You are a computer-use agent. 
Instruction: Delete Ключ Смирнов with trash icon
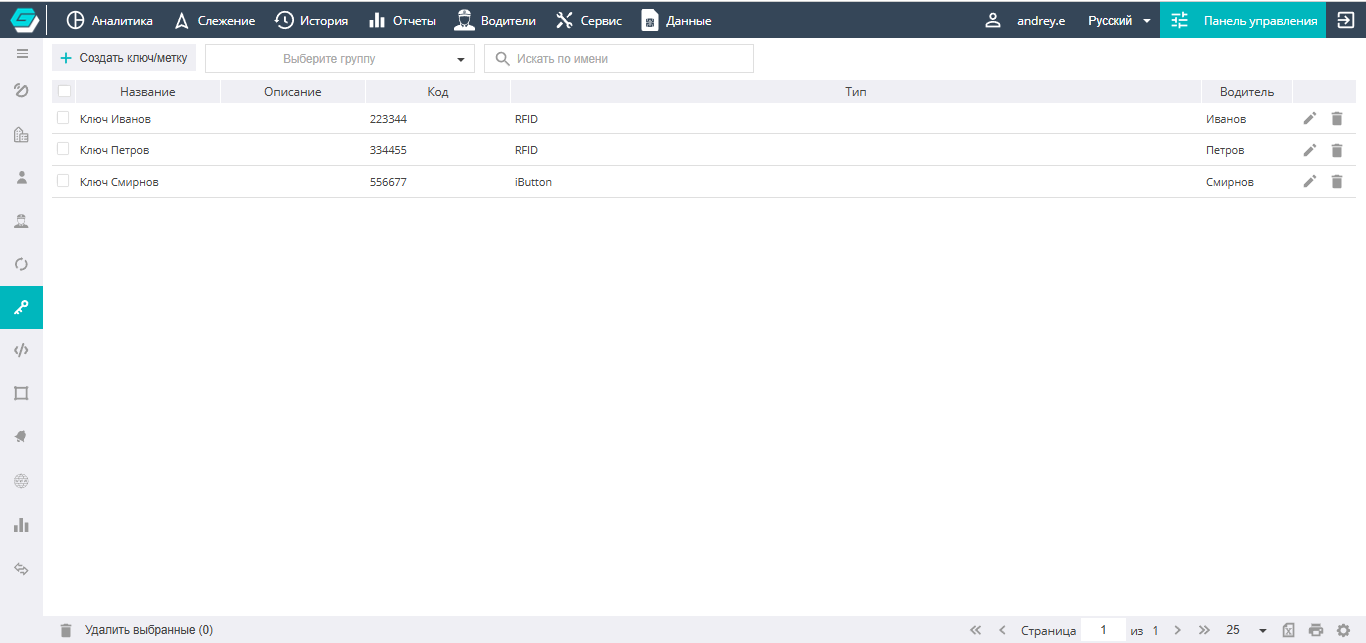click(x=1337, y=181)
